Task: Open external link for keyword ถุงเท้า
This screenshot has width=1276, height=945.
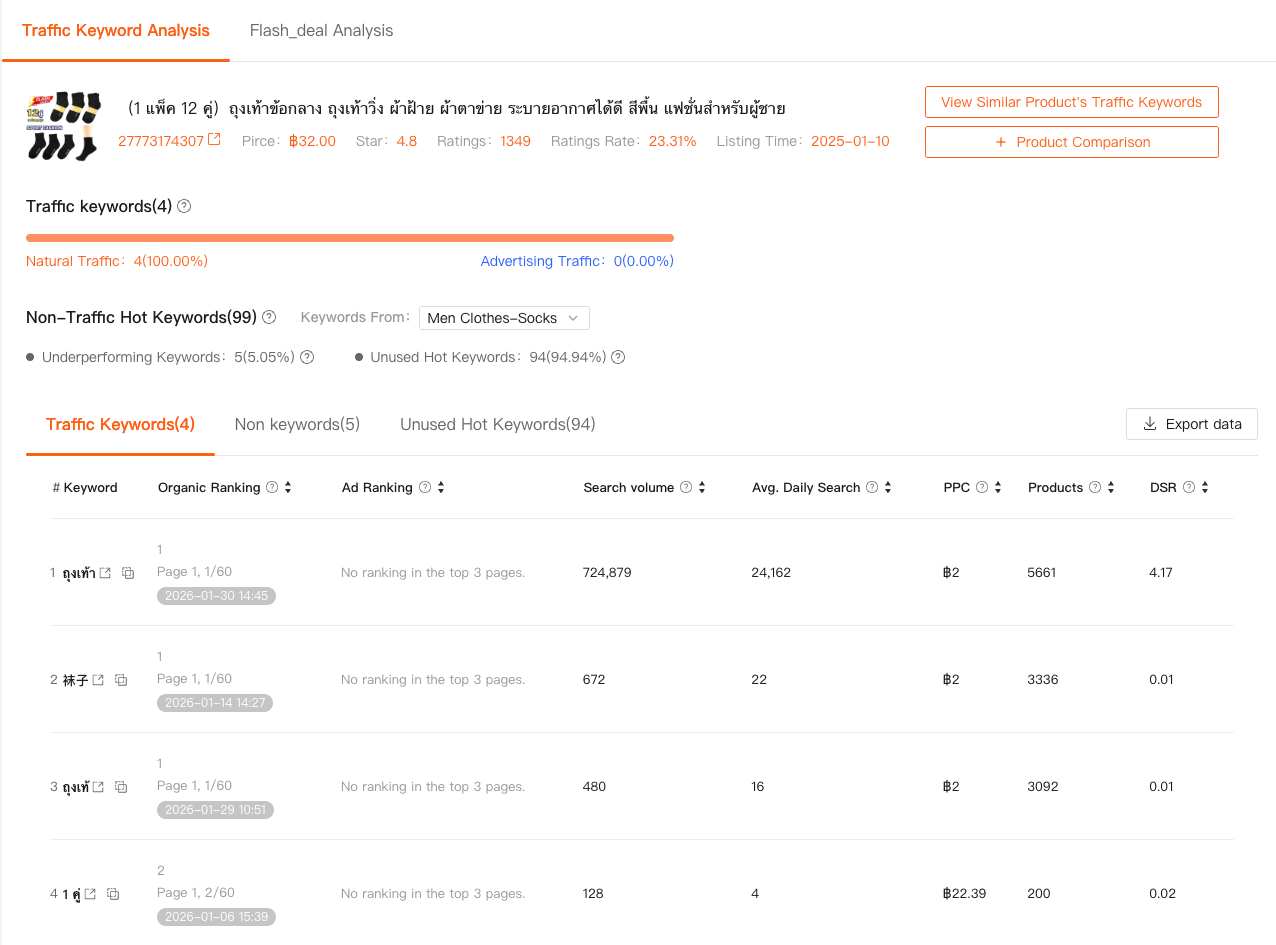Action: [105, 573]
